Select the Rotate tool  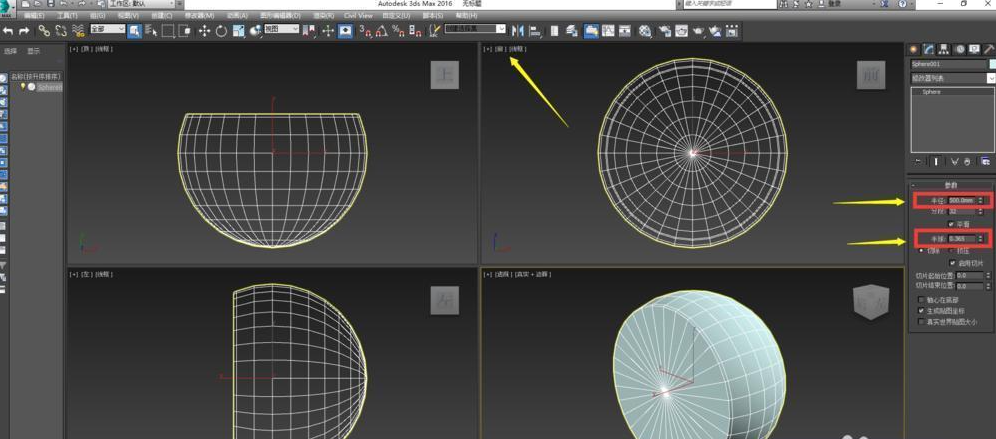[221, 31]
